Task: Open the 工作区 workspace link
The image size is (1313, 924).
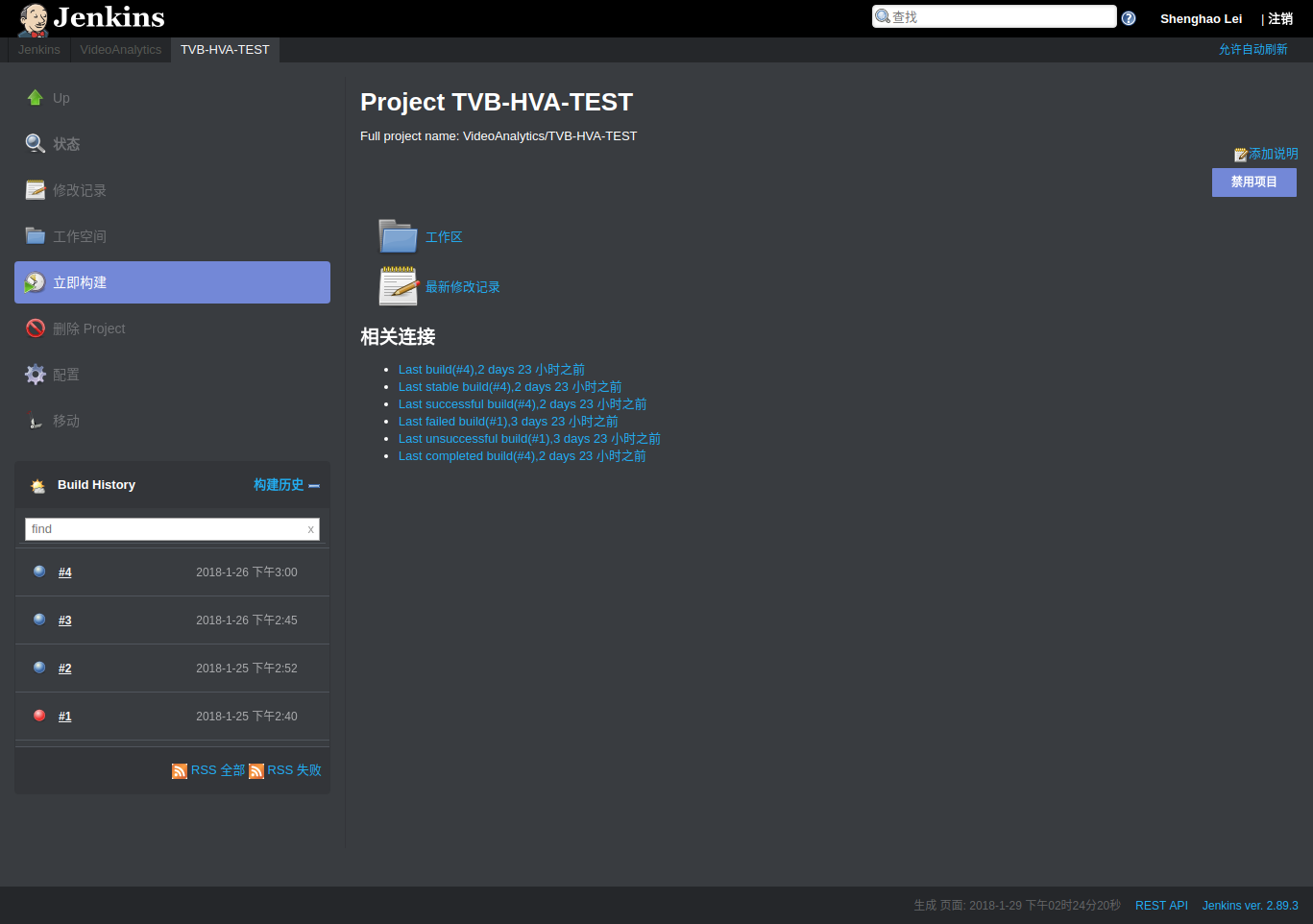Action: click(444, 237)
